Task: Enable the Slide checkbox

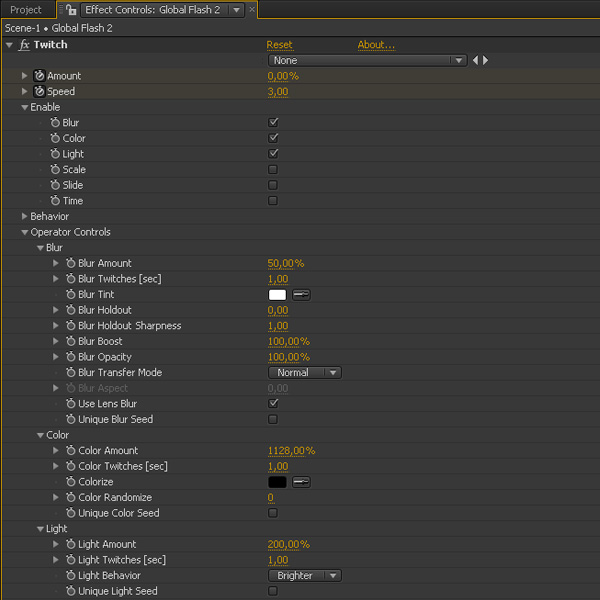Action: coord(273,185)
